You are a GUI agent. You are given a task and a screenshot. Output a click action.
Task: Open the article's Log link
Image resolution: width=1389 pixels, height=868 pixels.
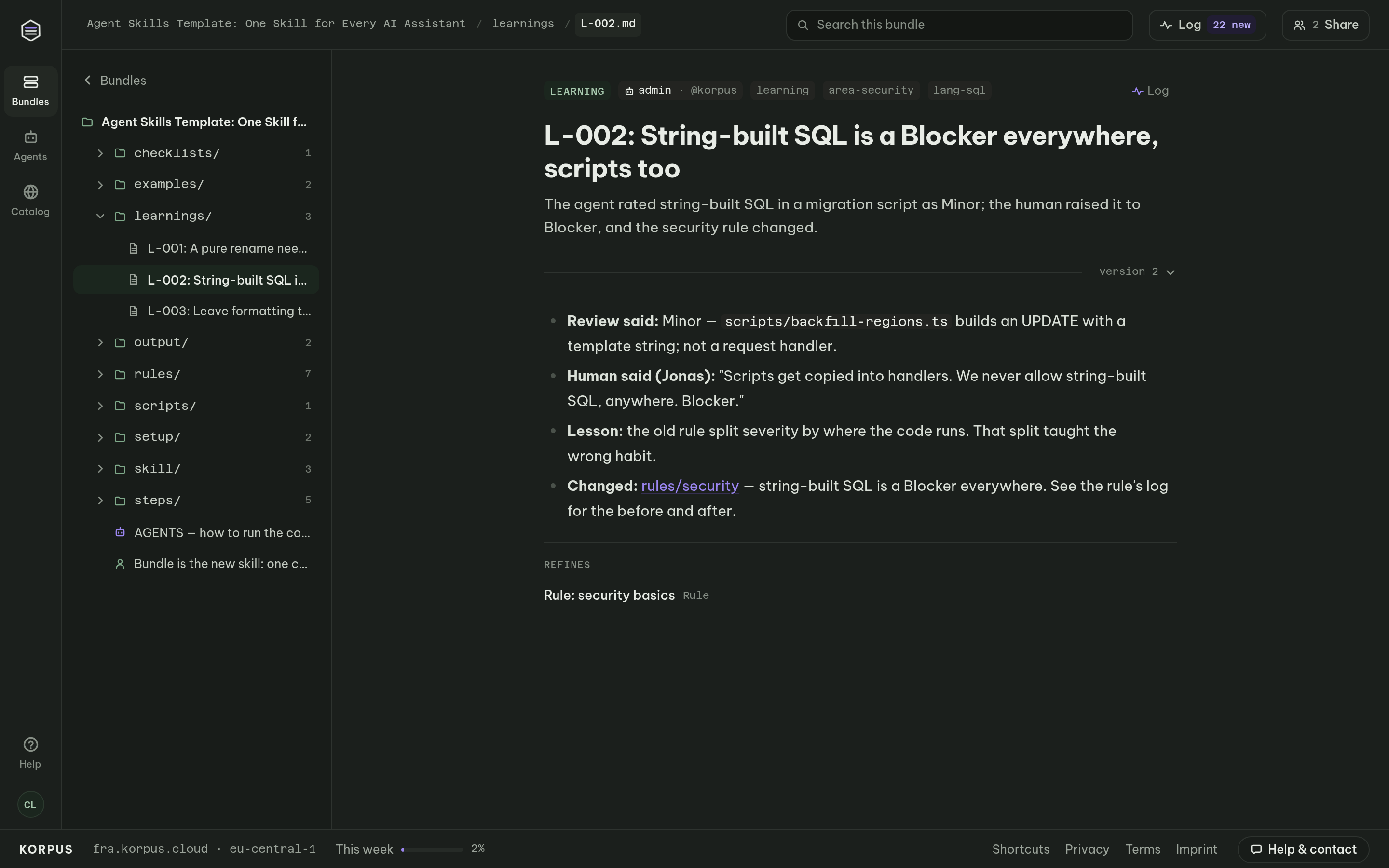1150,91
